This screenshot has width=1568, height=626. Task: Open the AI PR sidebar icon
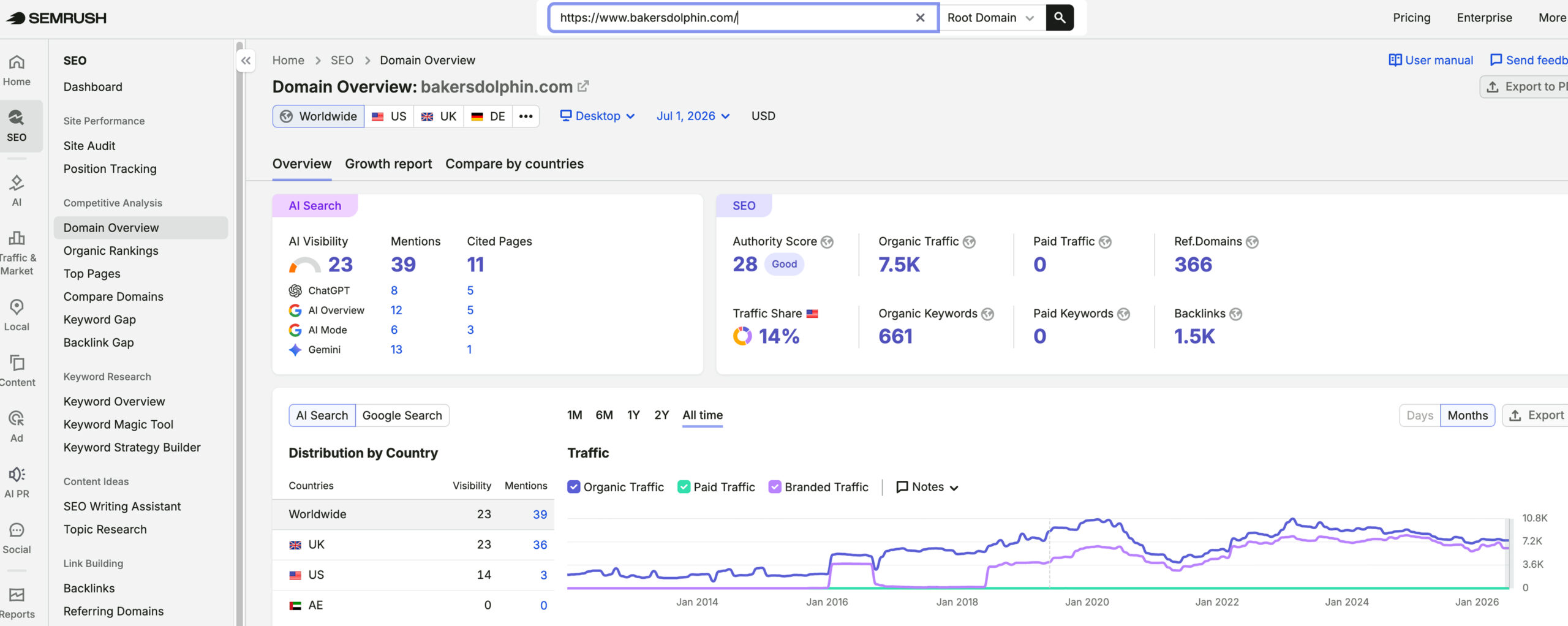17,483
